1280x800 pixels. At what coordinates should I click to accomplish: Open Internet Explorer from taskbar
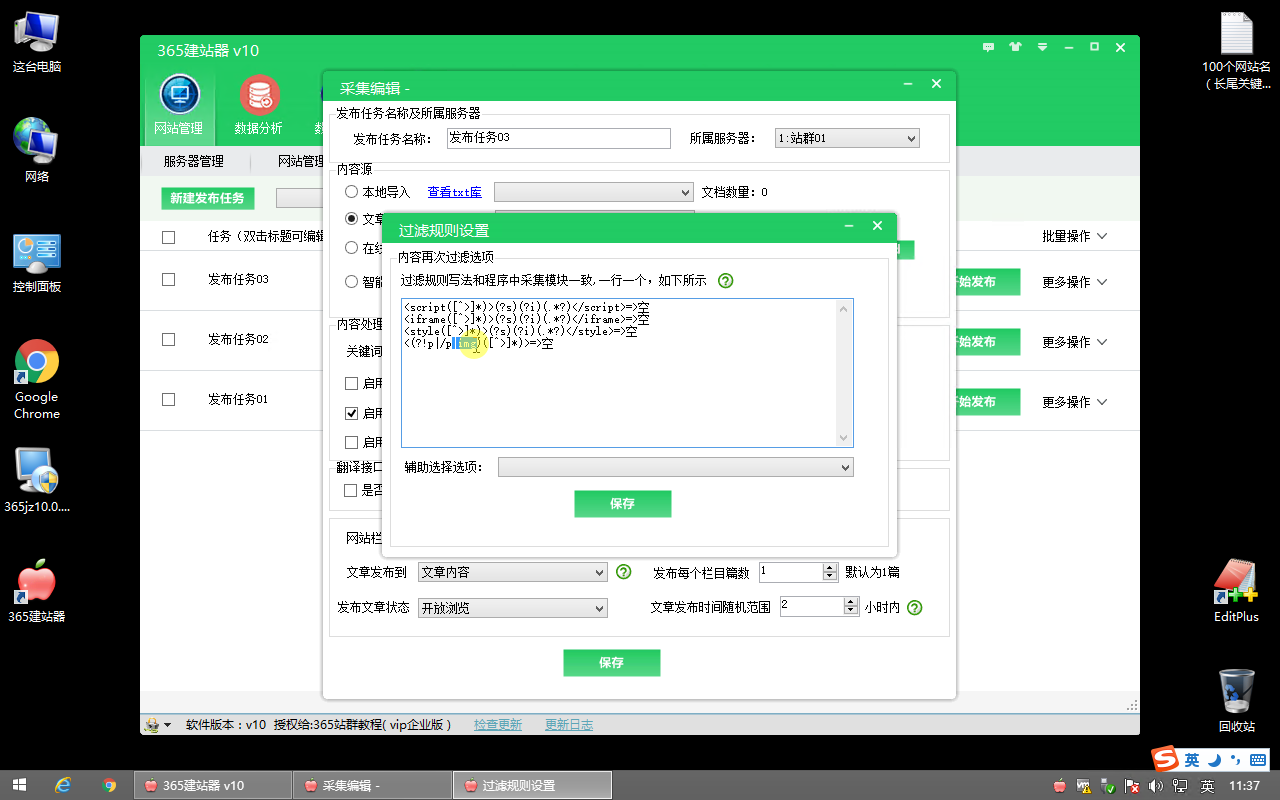point(64,785)
